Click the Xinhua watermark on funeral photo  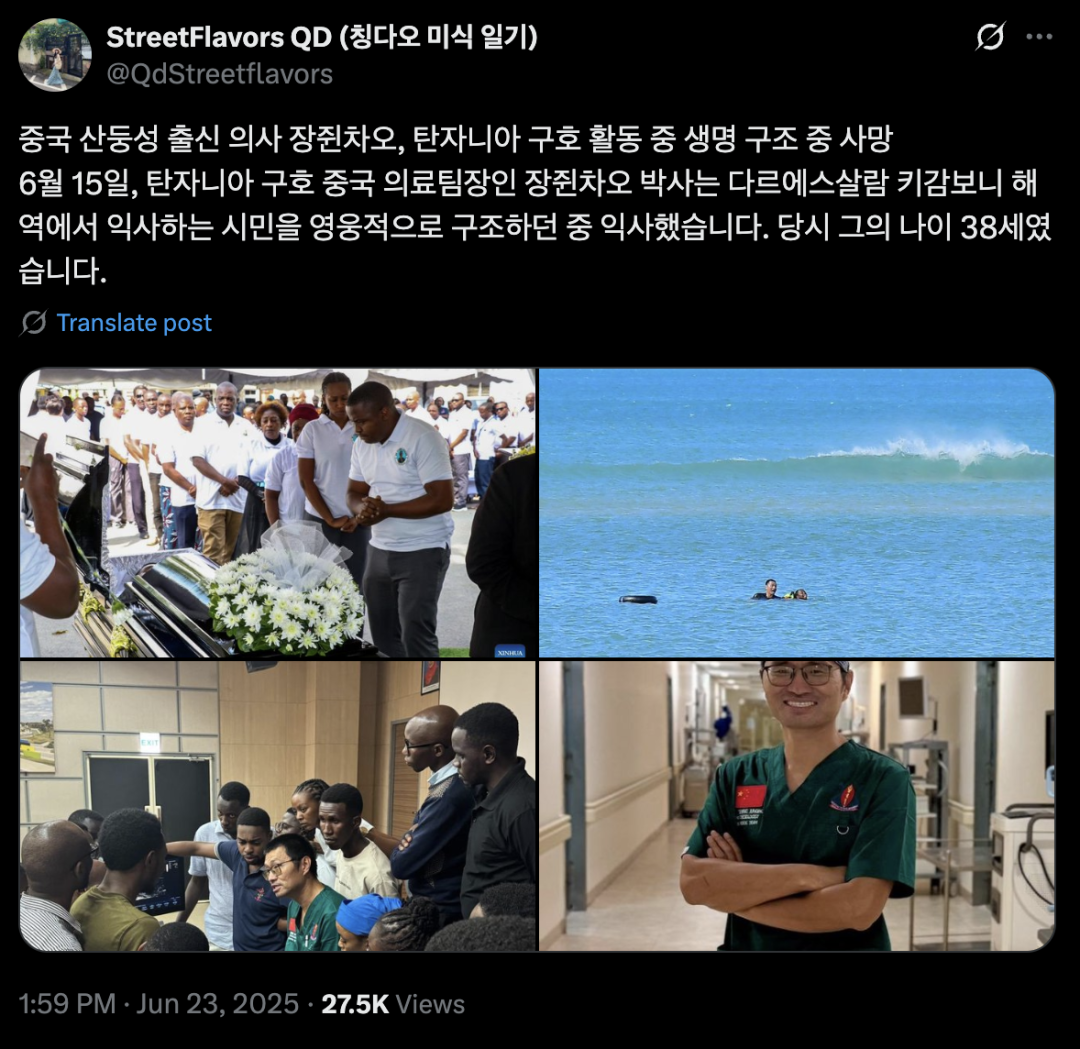click(x=510, y=651)
